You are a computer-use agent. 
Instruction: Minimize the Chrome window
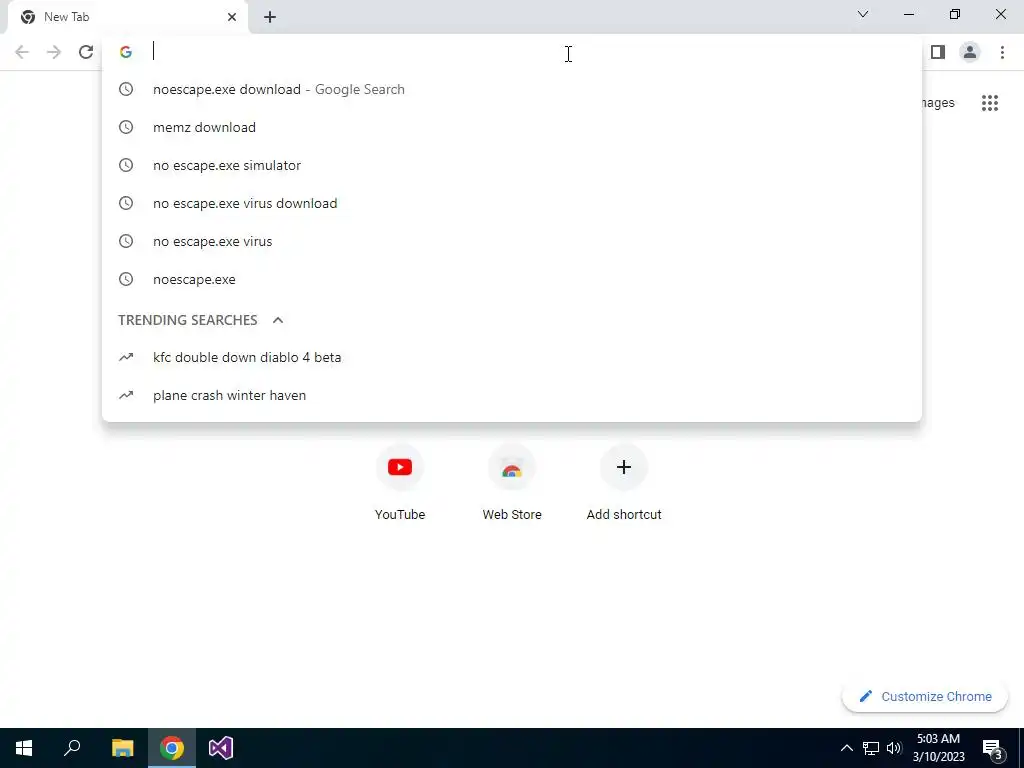909,14
